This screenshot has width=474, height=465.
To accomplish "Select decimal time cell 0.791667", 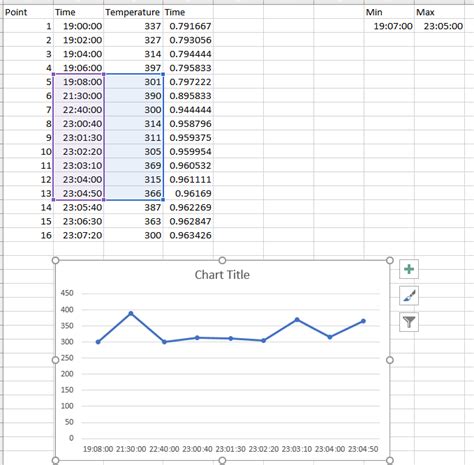I will point(188,26).
